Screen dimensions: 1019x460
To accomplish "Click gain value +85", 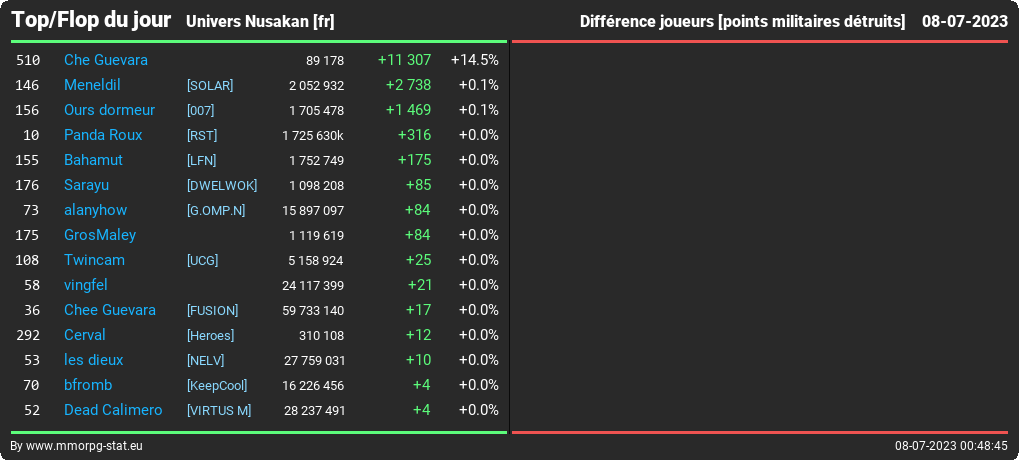I will click(x=419, y=185).
